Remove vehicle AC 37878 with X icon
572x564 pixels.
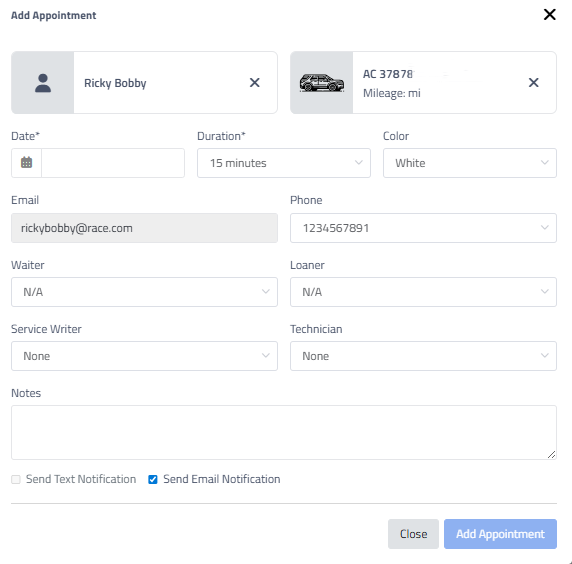click(x=533, y=82)
